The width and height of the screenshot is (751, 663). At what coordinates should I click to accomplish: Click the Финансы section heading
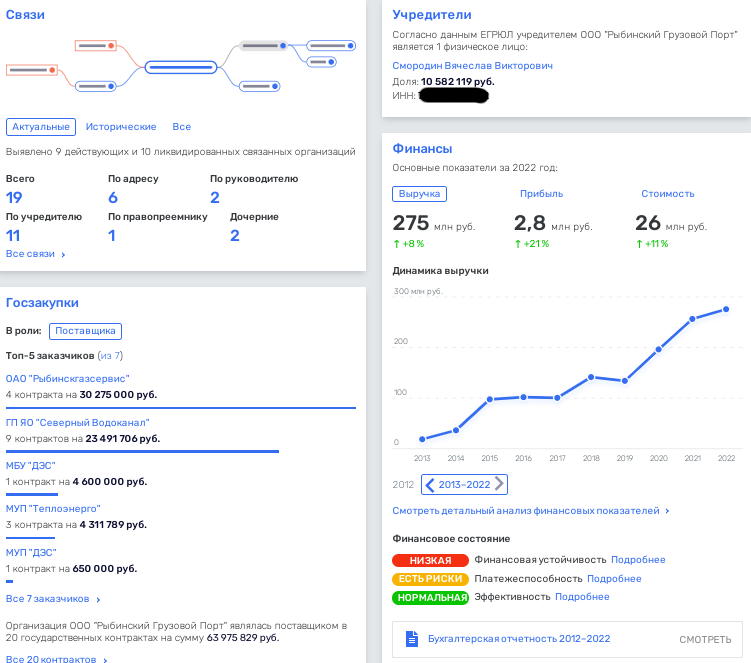tap(422, 149)
